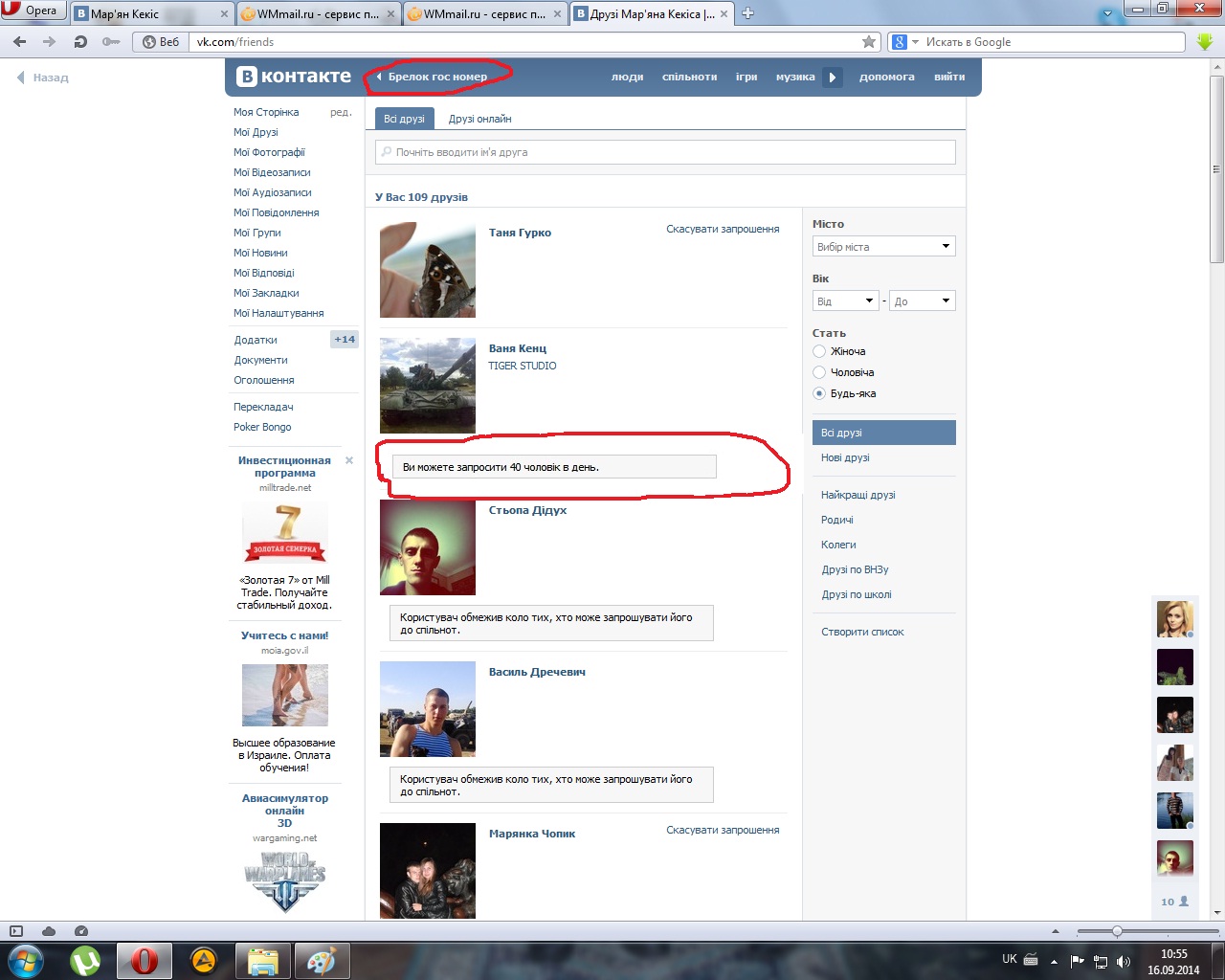
Task: Close the Инвестиционная программа ad
Action: (x=349, y=460)
